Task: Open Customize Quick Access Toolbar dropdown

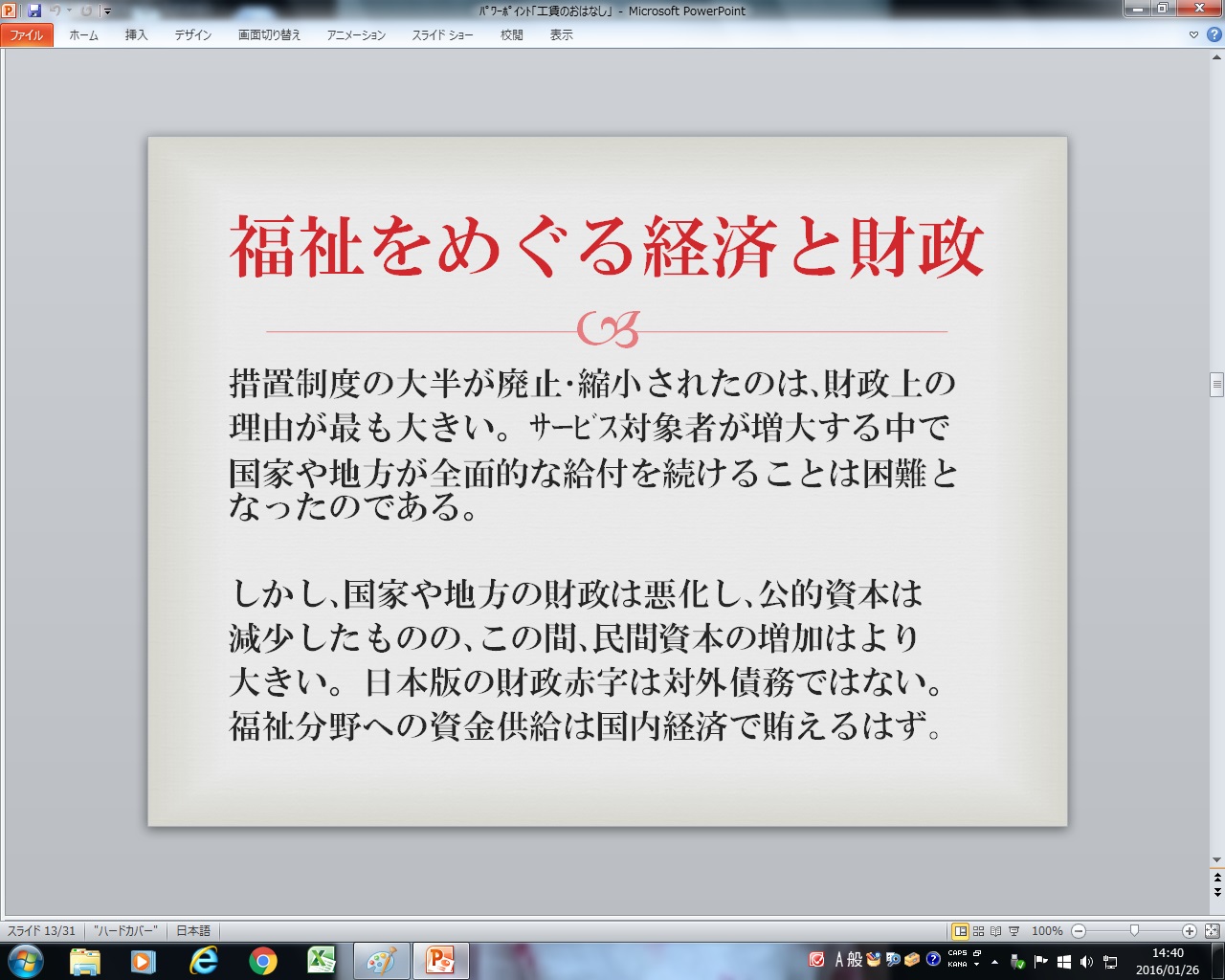Action: pyautogui.click(x=107, y=11)
